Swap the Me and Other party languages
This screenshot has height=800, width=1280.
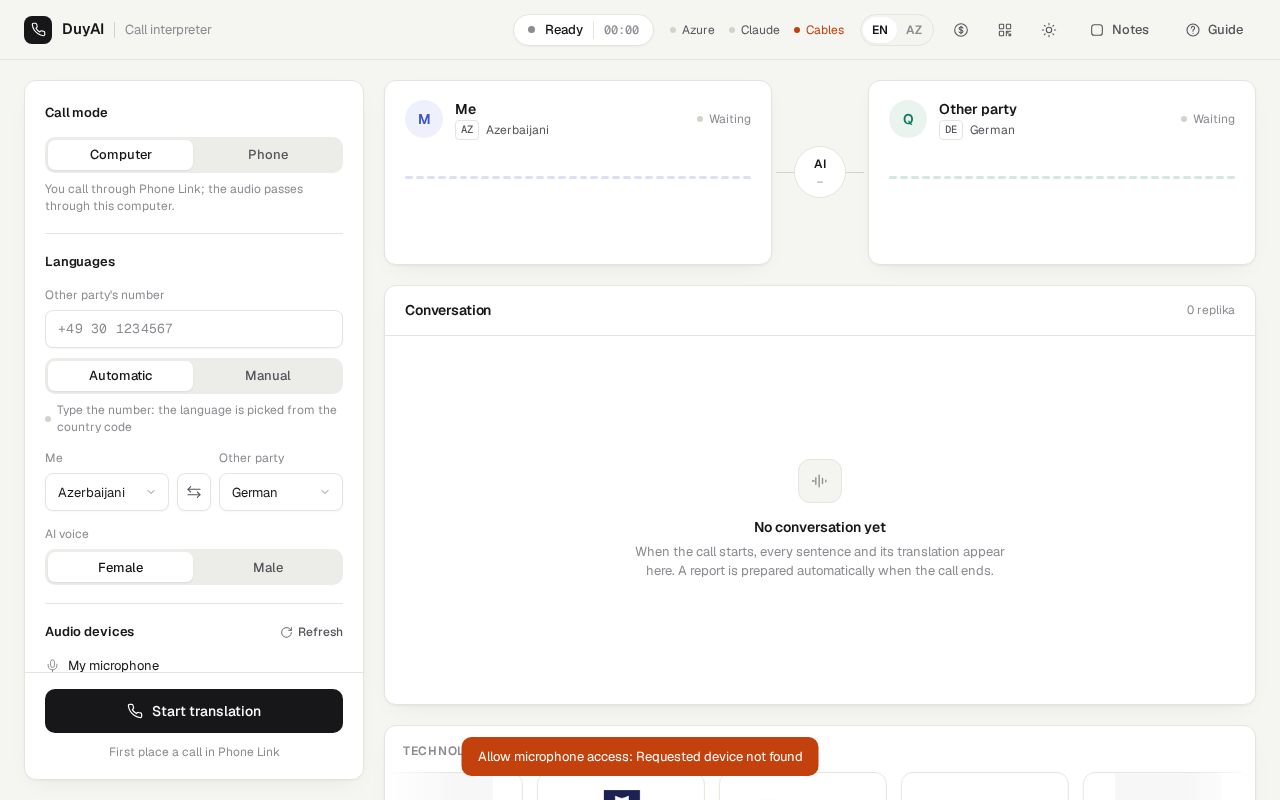(194, 492)
